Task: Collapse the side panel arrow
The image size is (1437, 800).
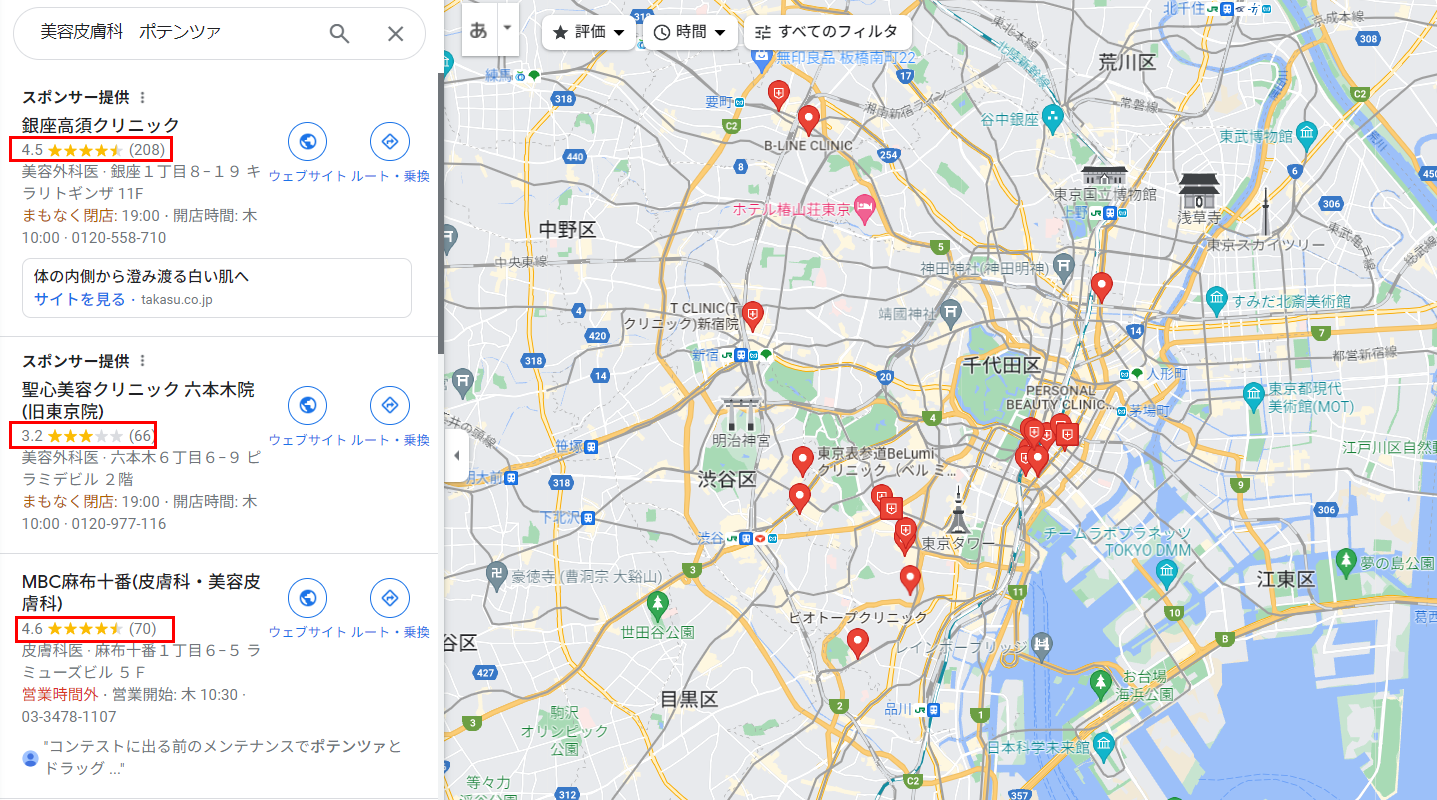Action: 457,456
